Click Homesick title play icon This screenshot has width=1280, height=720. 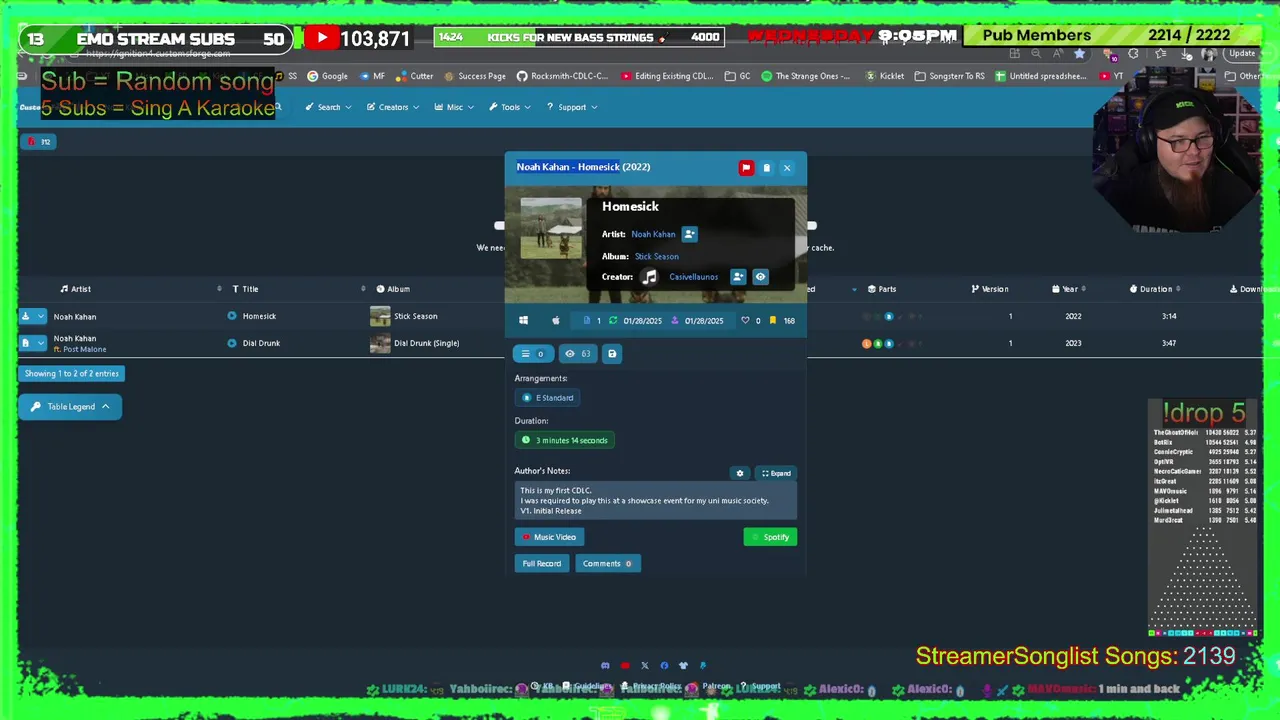point(232,316)
